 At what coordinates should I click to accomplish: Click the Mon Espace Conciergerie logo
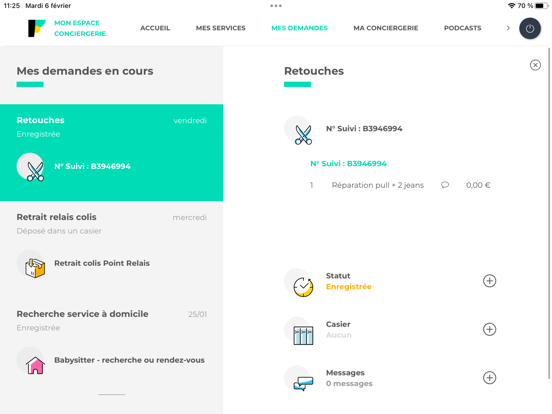67,28
